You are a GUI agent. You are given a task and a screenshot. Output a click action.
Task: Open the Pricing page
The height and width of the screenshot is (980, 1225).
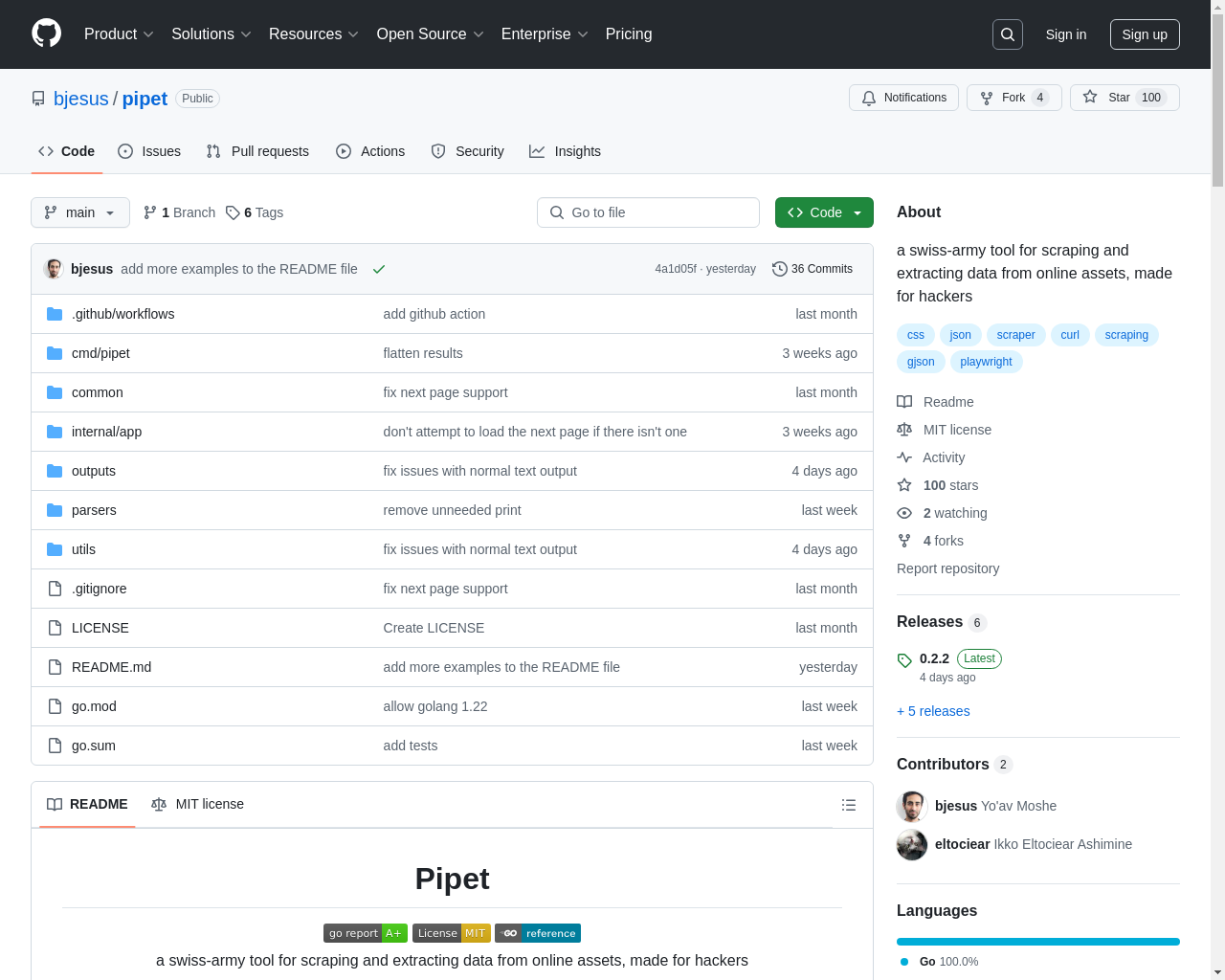coord(629,34)
